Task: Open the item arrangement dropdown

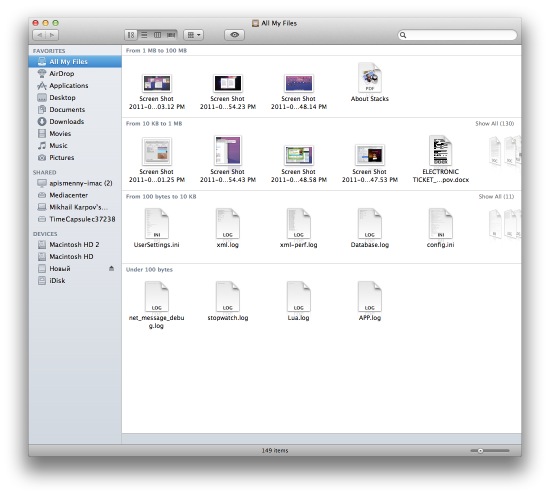Action: click(x=193, y=35)
